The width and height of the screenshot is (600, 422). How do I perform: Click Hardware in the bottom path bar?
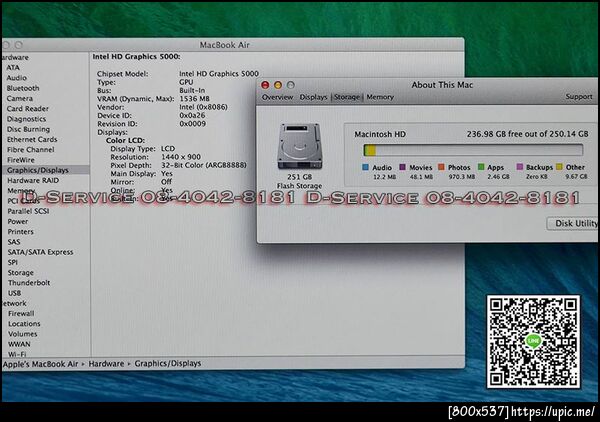coord(106,364)
